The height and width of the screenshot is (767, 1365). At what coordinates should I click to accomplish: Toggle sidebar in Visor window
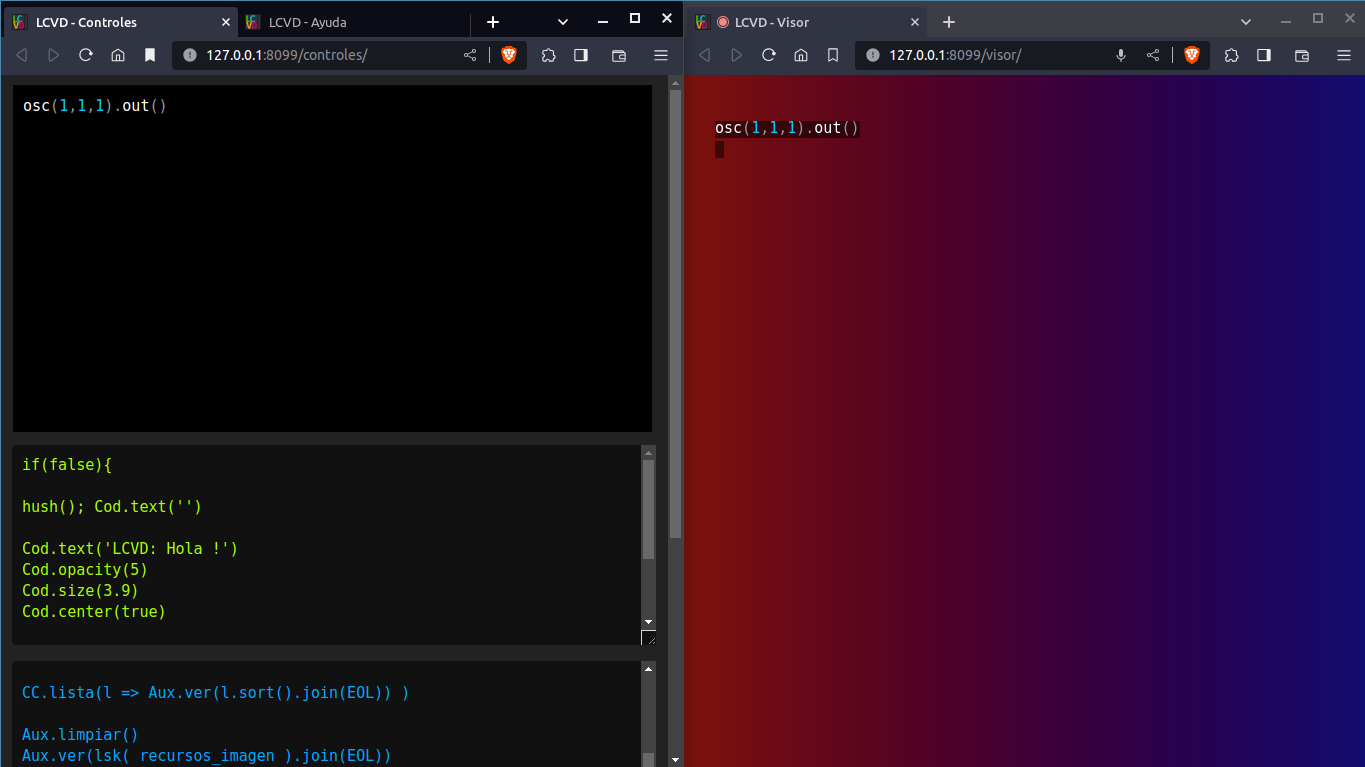pos(1264,55)
